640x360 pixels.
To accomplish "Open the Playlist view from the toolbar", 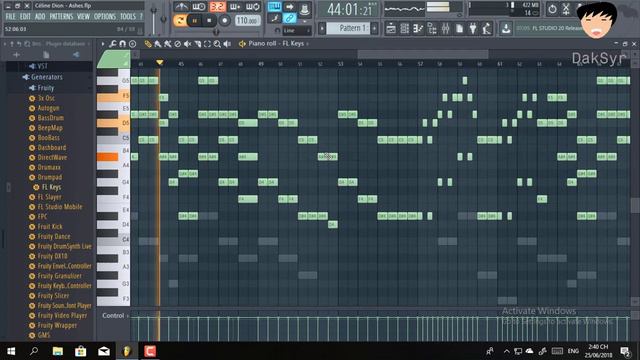I will click(391, 29).
